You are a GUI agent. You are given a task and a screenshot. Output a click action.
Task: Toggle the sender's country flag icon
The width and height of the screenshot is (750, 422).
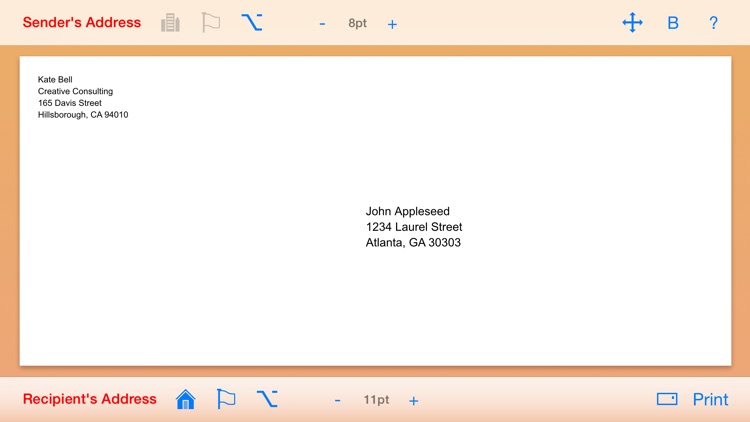(211, 22)
